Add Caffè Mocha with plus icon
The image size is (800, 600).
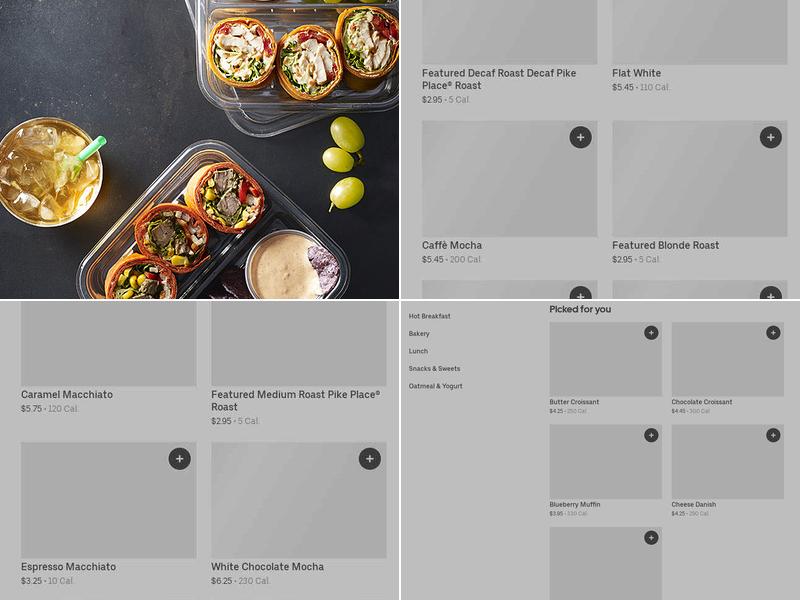pyautogui.click(x=580, y=137)
